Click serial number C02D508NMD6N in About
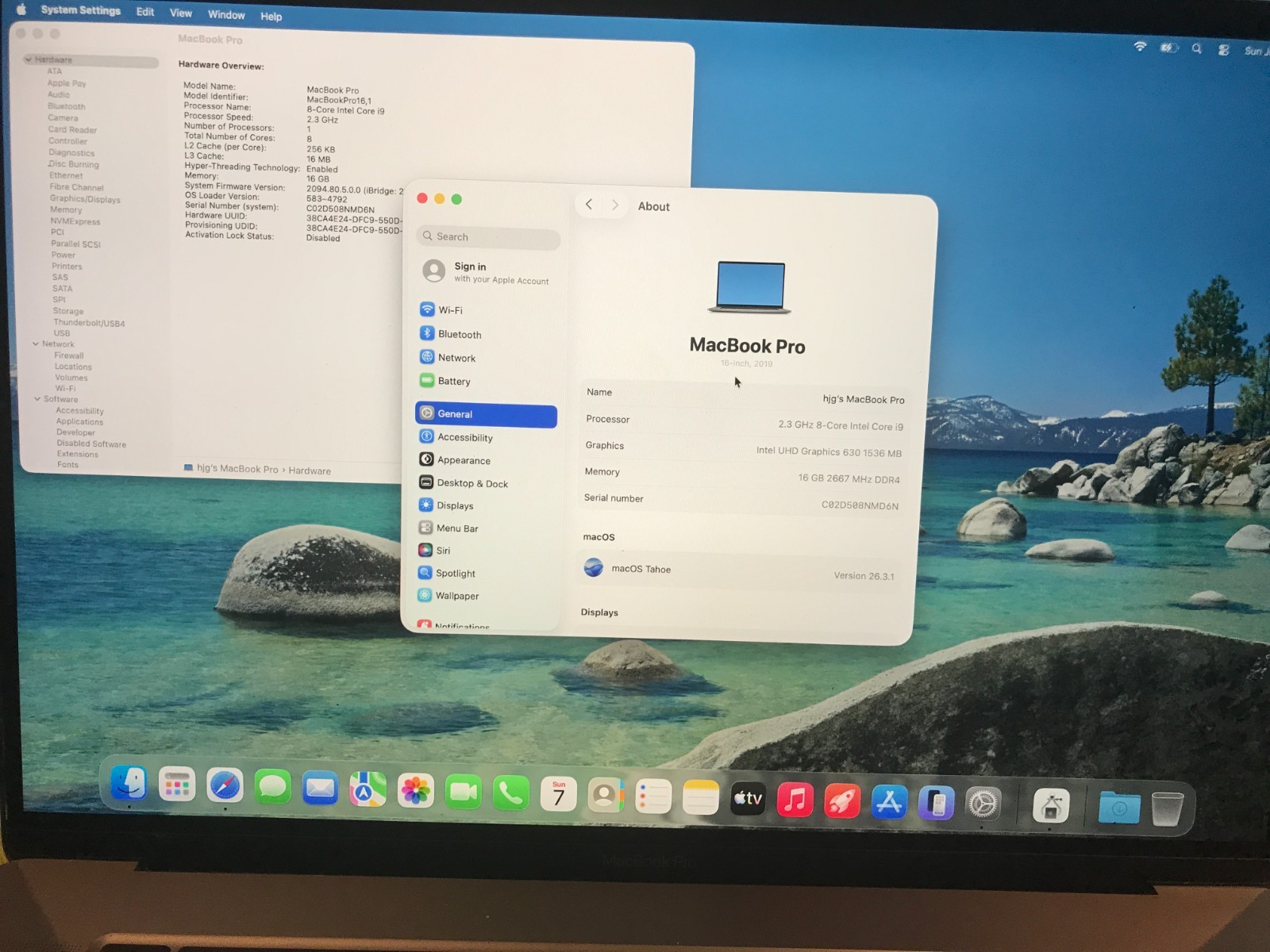The image size is (1270, 952). coord(860,505)
